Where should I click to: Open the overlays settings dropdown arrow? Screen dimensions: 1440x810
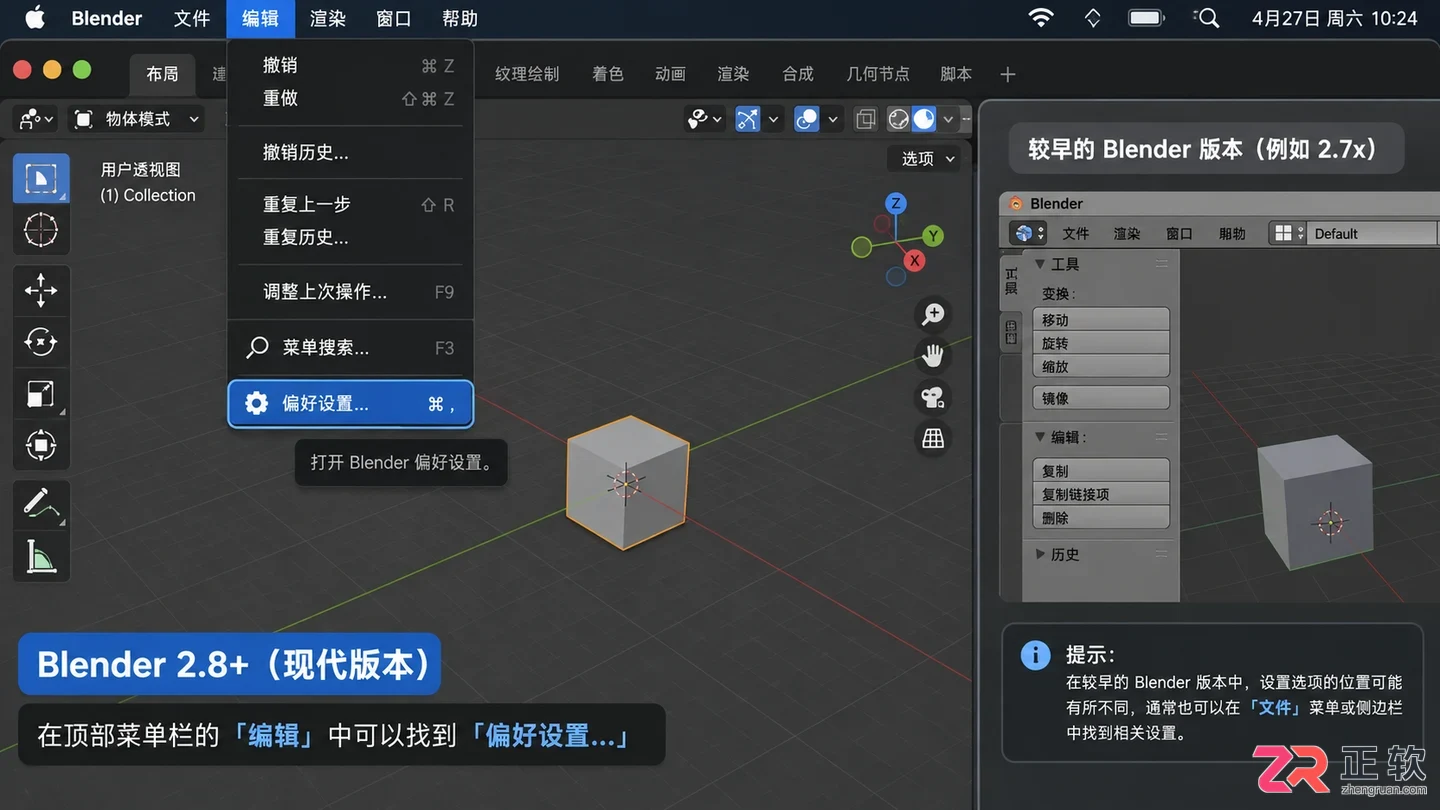point(832,119)
